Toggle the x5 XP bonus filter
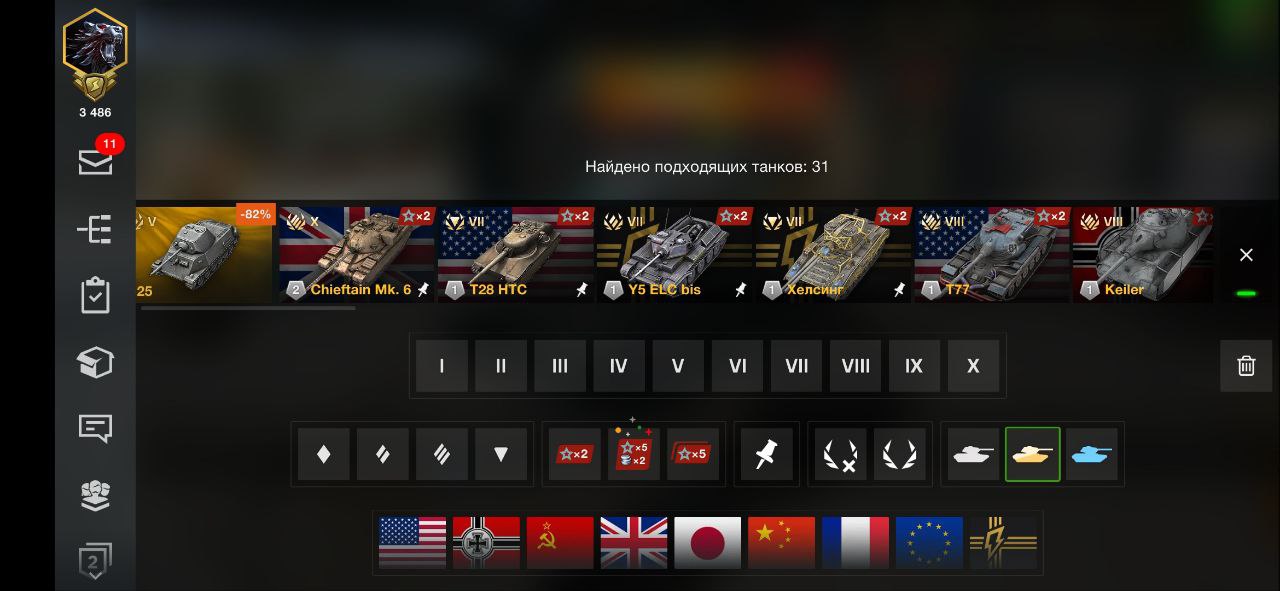 [x=693, y=455]
